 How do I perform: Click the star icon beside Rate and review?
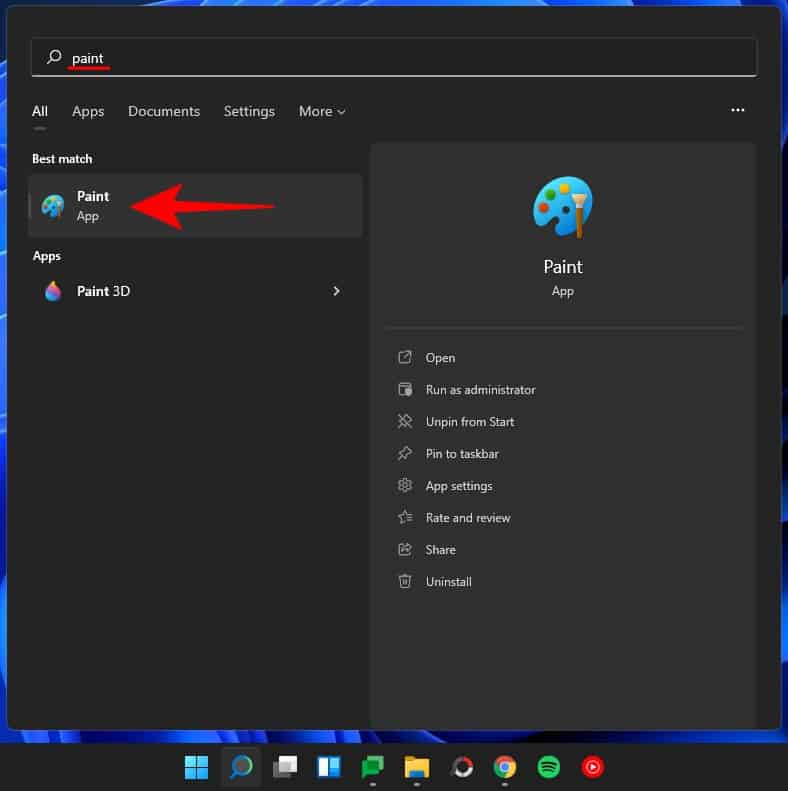tap(405, 517)
